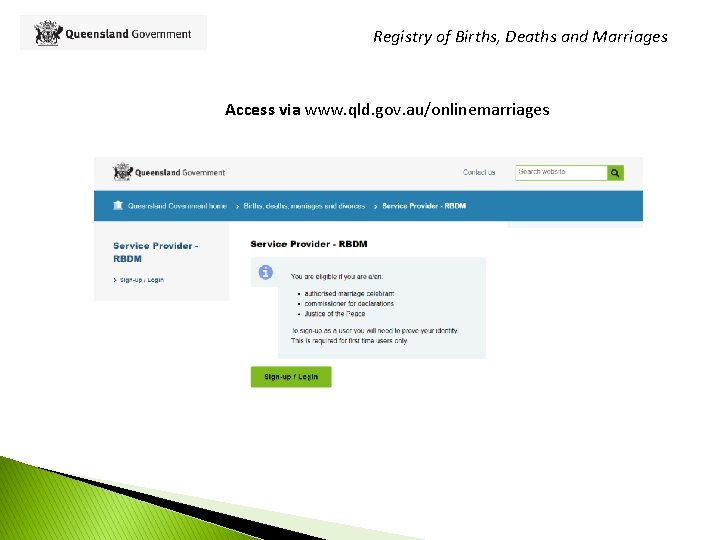Click the chevron before Births, deaths breadcrumb
Image resolution: width=720 pixels, height=540 pixels.
[237, 206]
